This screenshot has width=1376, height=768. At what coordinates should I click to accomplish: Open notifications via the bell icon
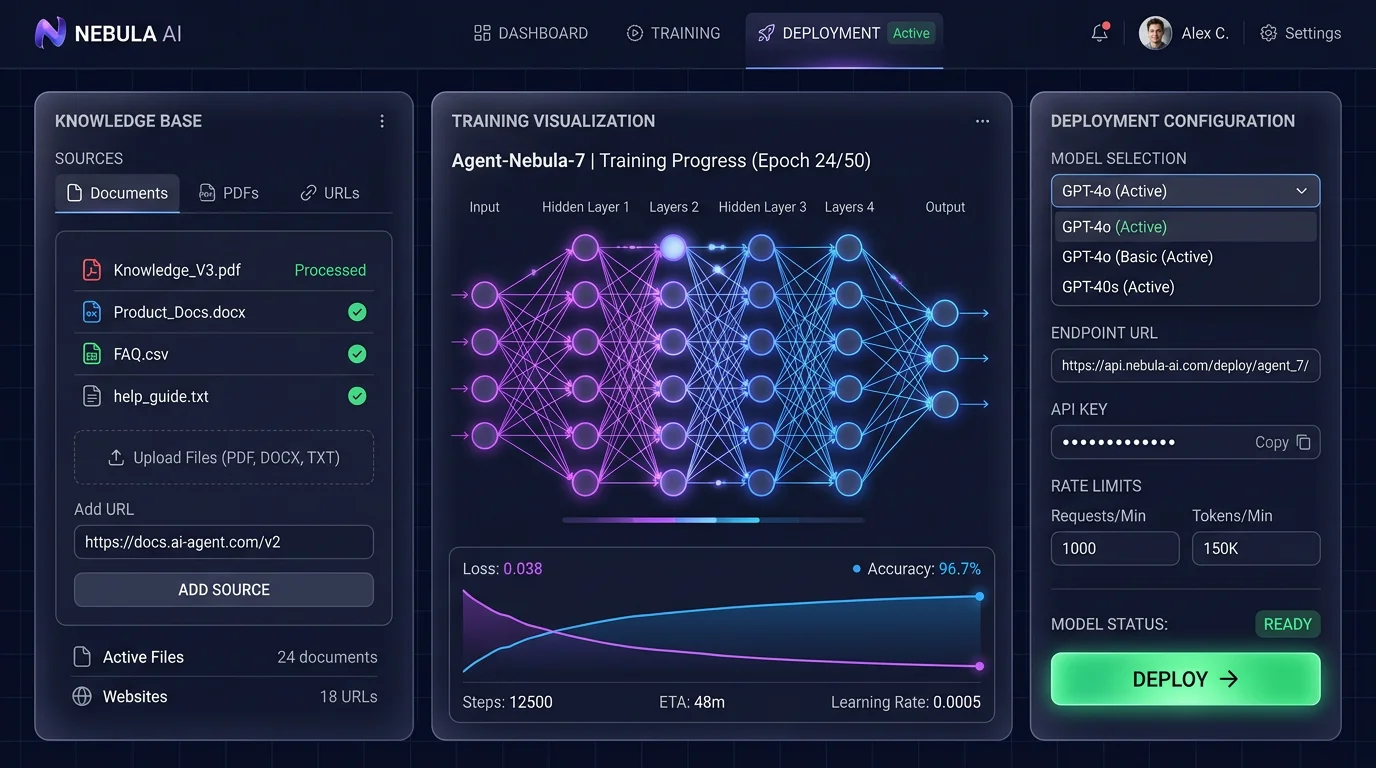tap(1099, 32)
